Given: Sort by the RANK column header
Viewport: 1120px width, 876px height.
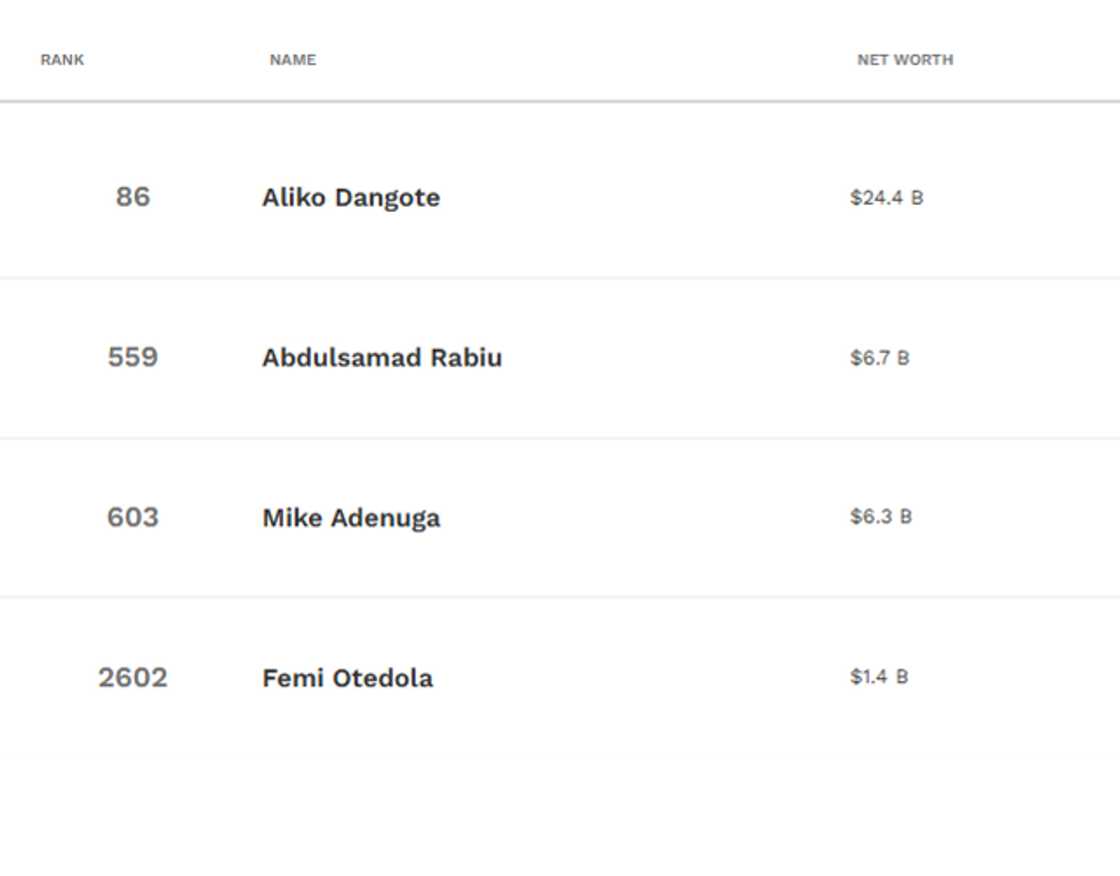Looking at the screenshot, I should pos(62,60).
